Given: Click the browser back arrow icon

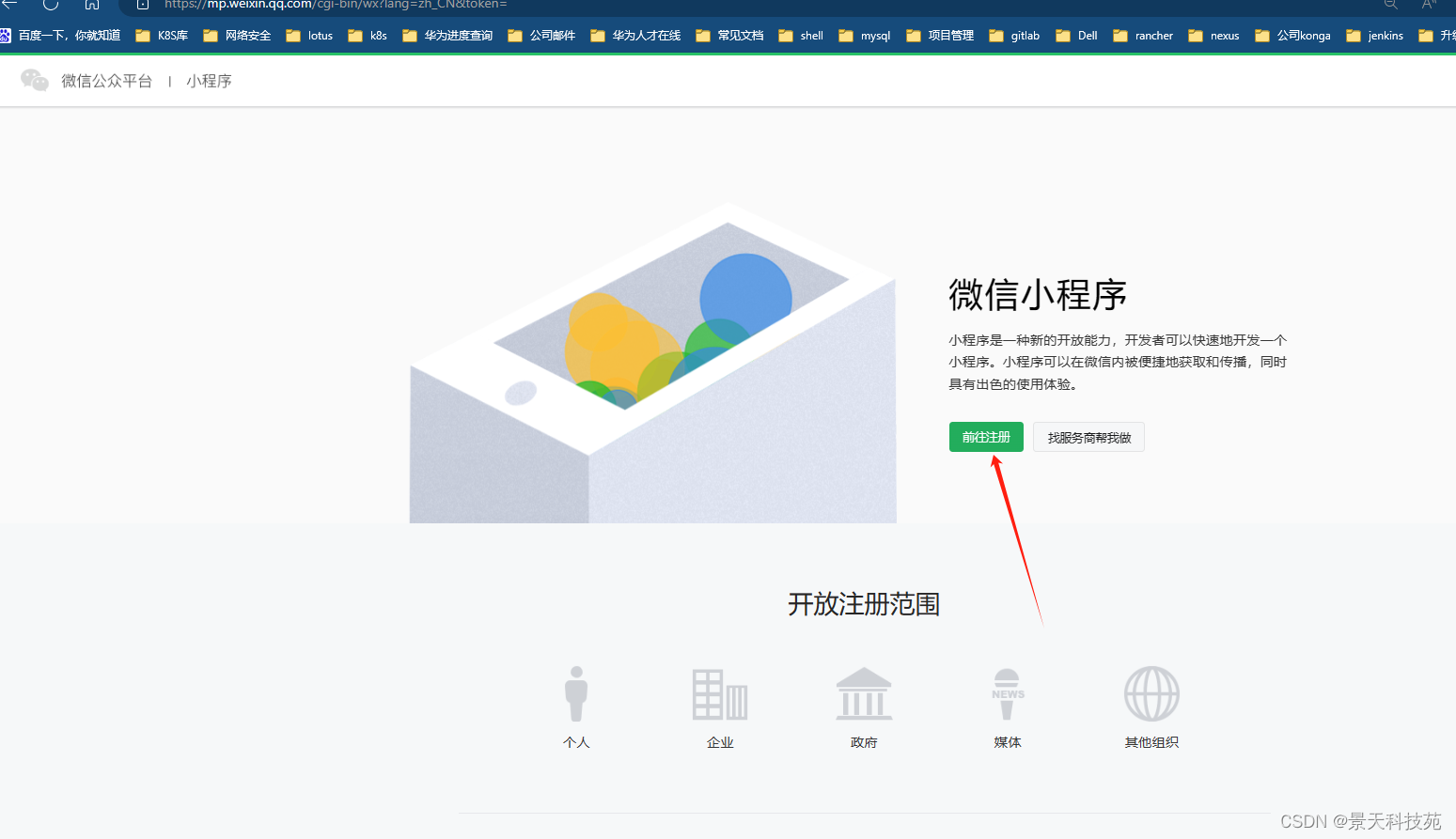Looking at the screenshot, I should tap(9, 4).
